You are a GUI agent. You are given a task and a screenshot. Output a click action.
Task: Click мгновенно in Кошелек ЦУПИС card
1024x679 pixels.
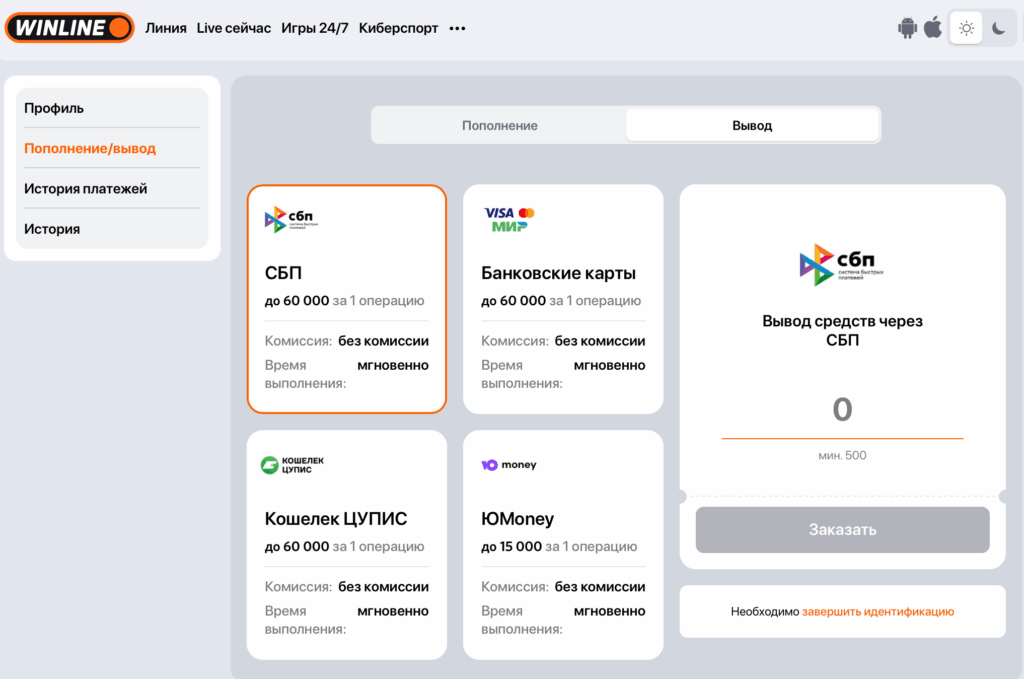tap(393, 611)
